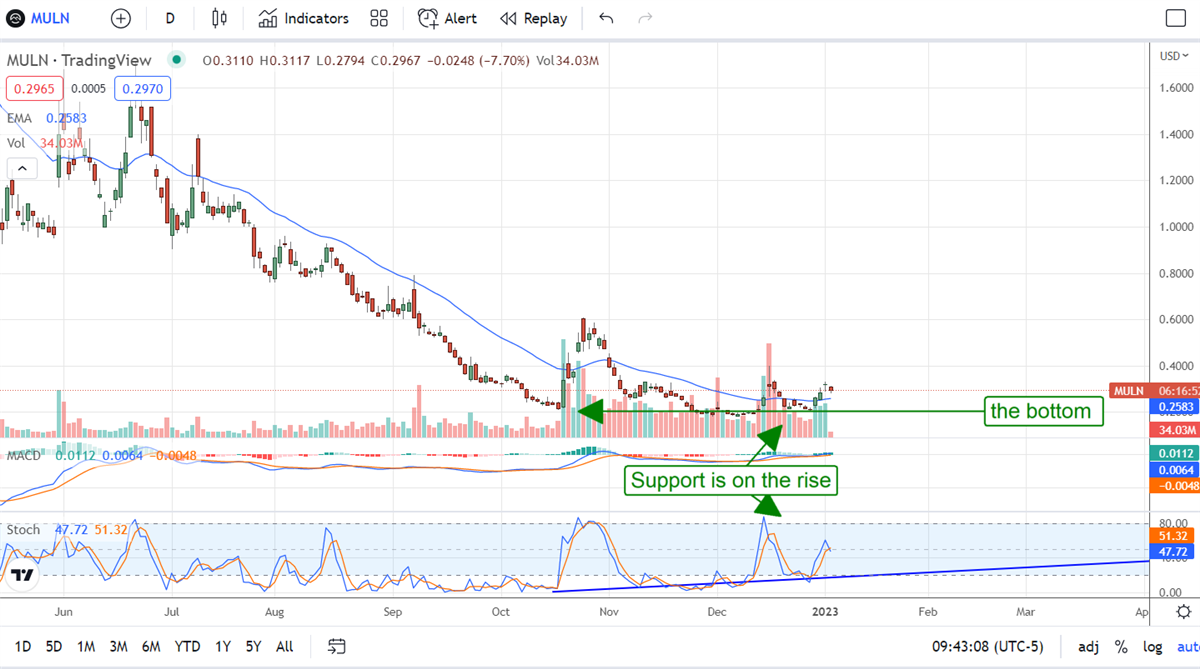Click the add symbol plus icon
This screenshot has width=1200, height=669.
coord(121,18)
